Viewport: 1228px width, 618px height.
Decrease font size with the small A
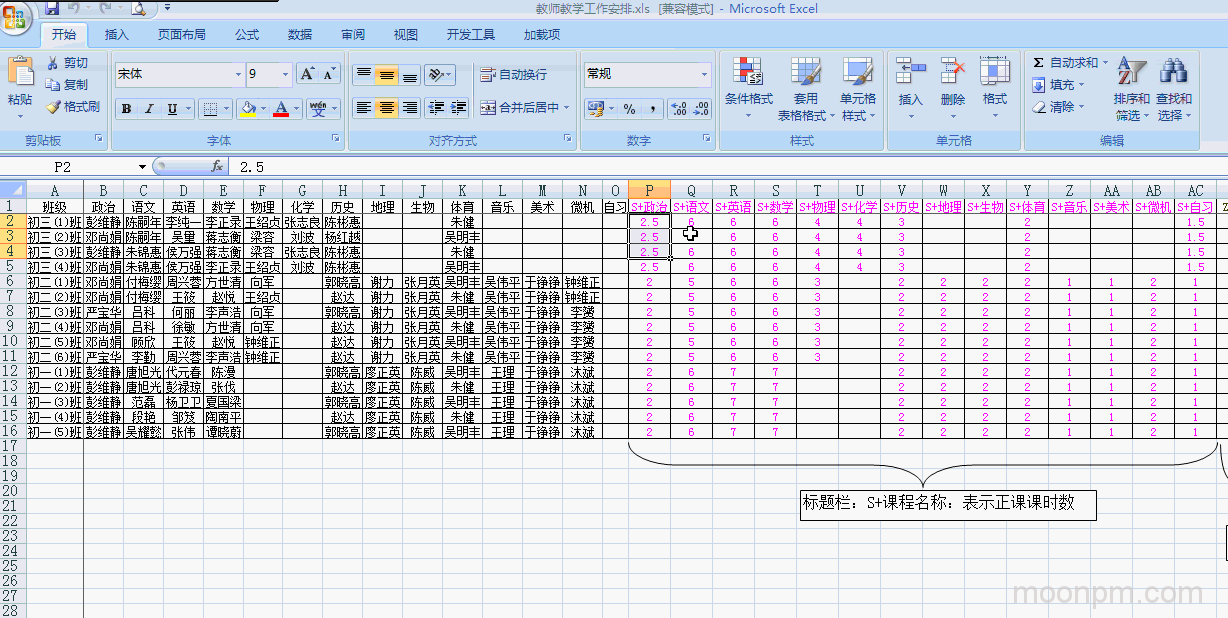(330, 74)
